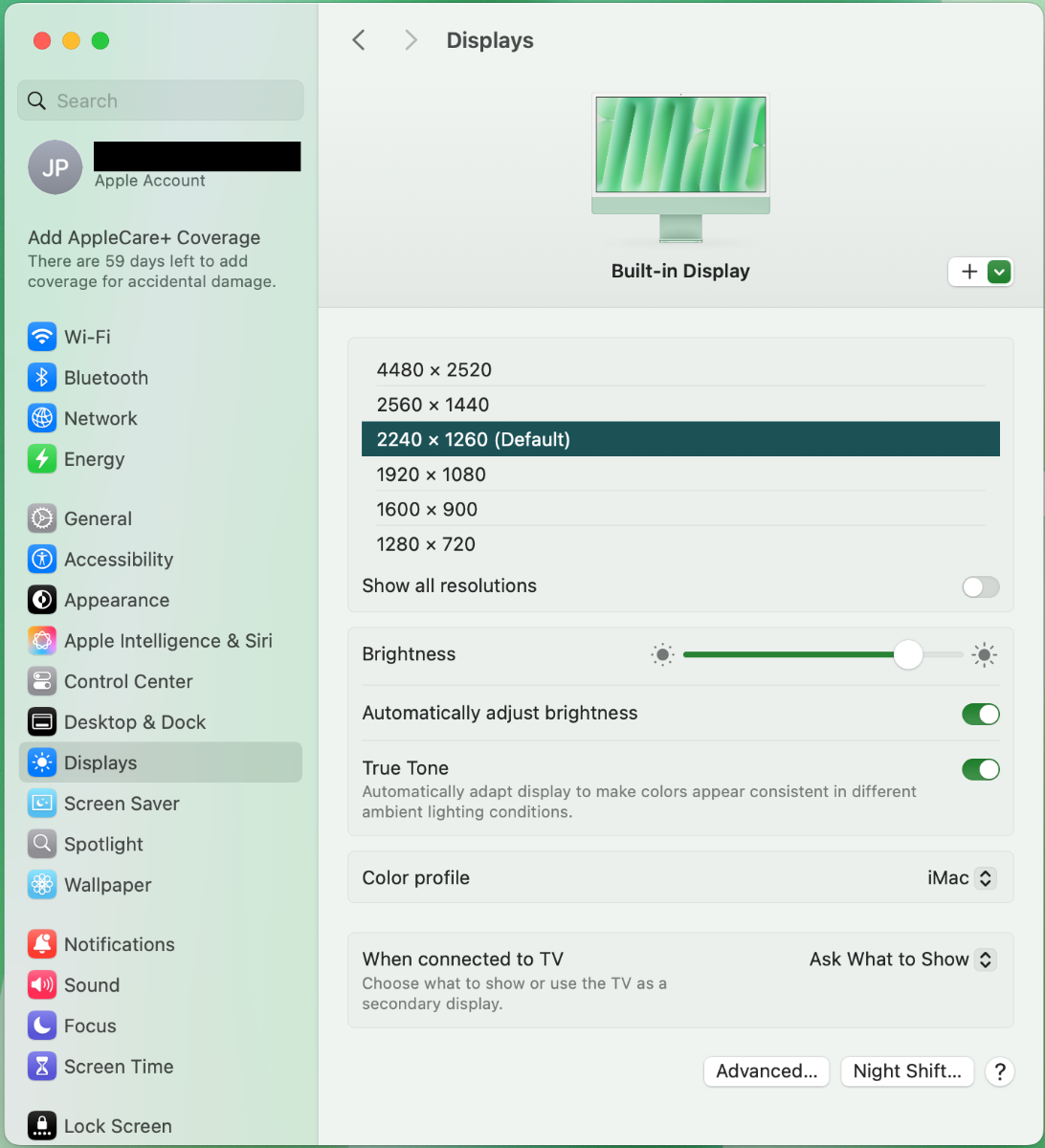Open Accessibility icon in sidebar
This screenshot has width=1045, height=1148.
click(42, 560)
